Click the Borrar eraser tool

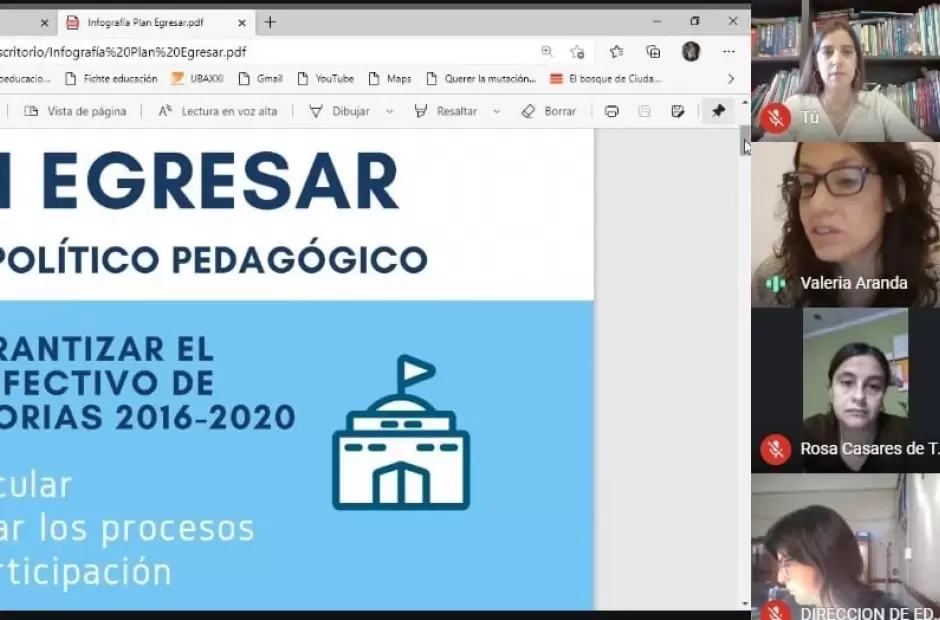click(x=549, y=111)
